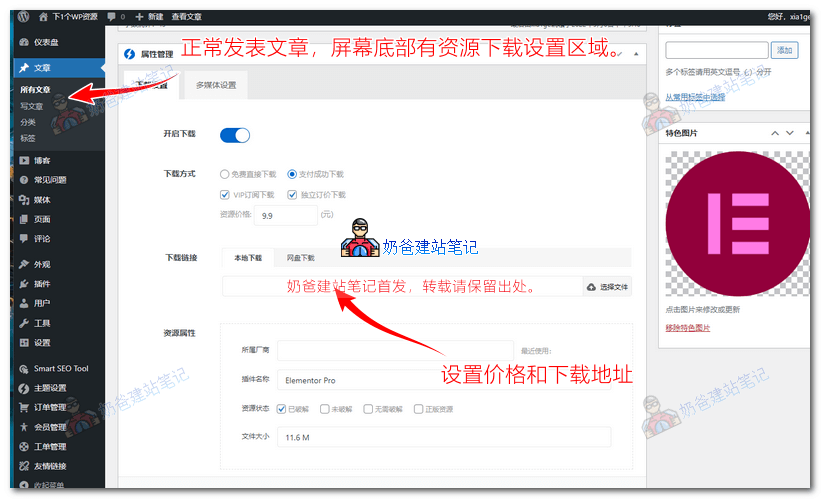The width and height of the screenshot is (821, 499).
Task: Open 友情链接 links icon
Action: (24, 466)
